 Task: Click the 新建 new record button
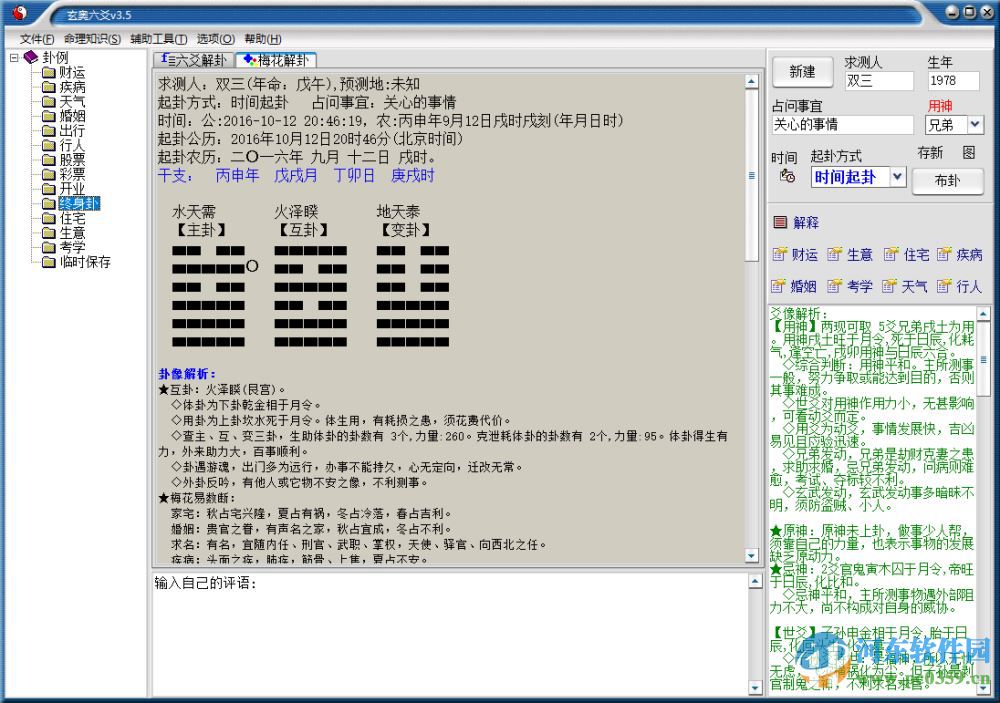click(x=802, y=72)
